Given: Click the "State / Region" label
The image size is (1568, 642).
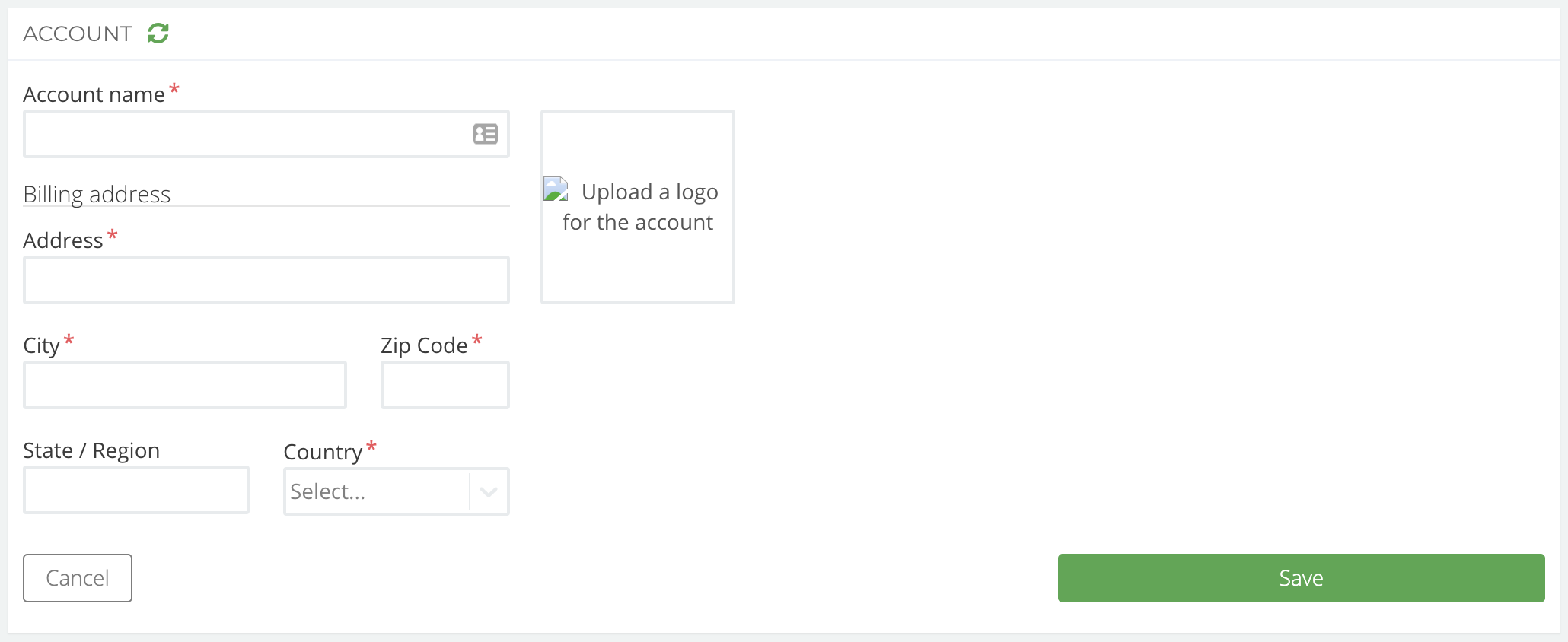Looking at the screenshot, I should click(x=91, y=450).
